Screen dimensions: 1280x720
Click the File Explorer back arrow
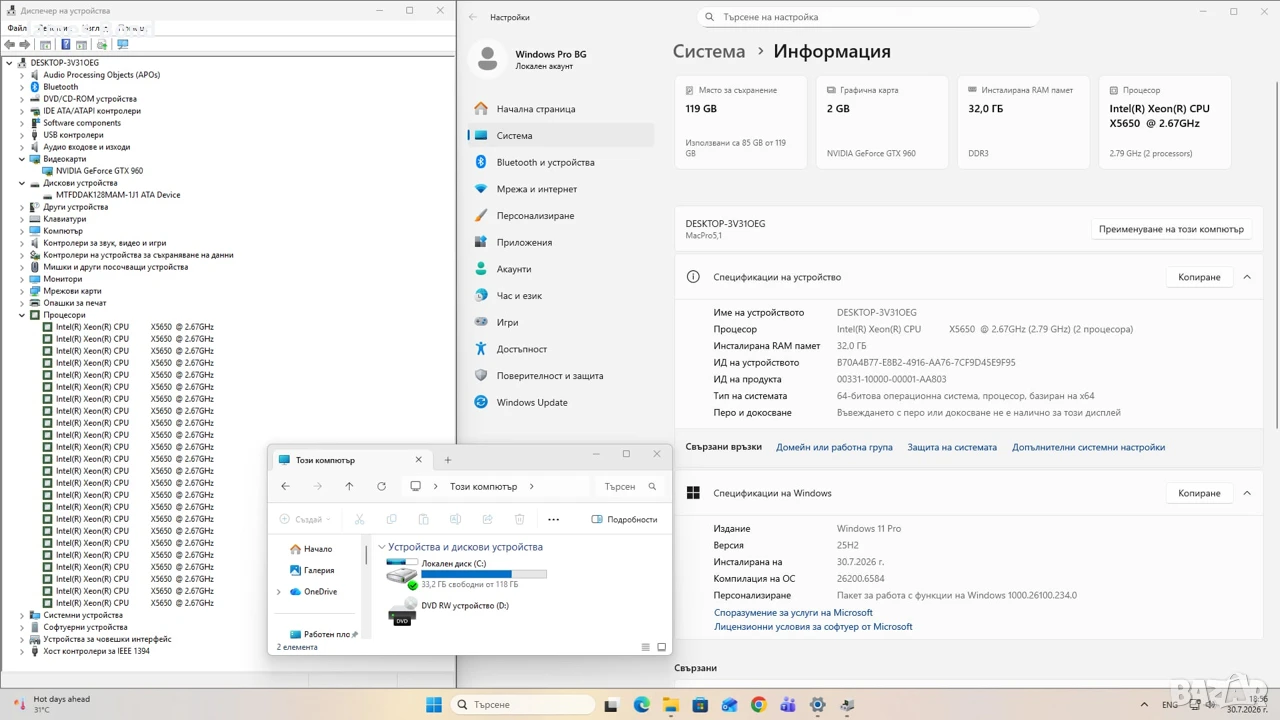286,486
